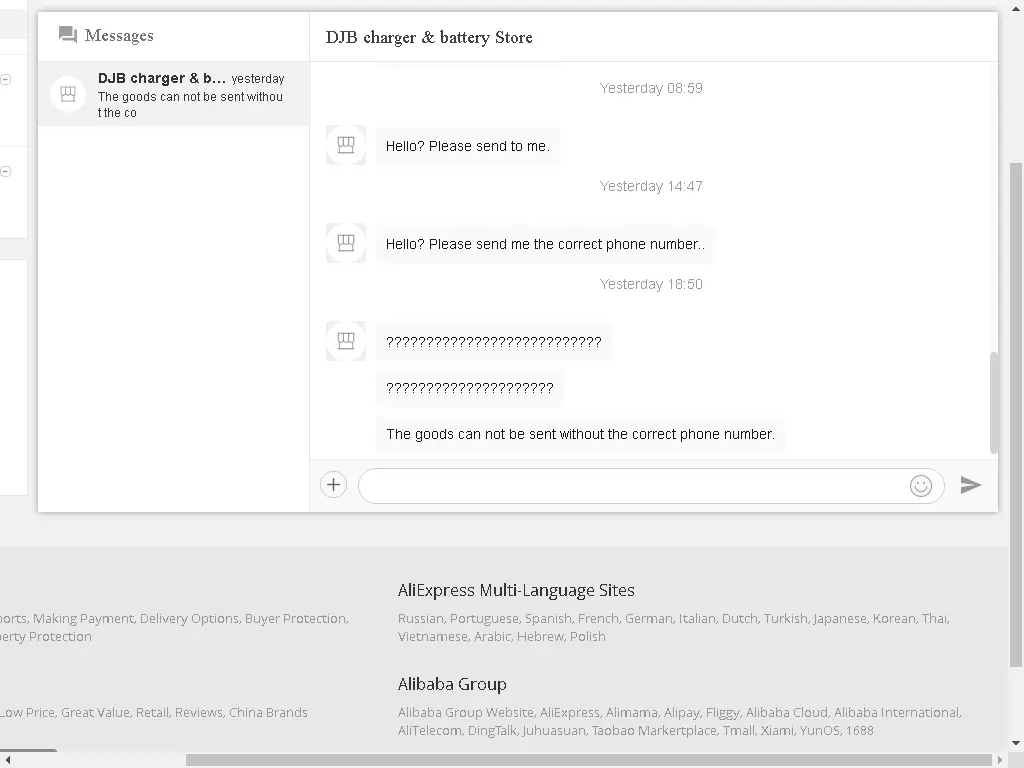Open the Retail footer link

click(153, 712)
